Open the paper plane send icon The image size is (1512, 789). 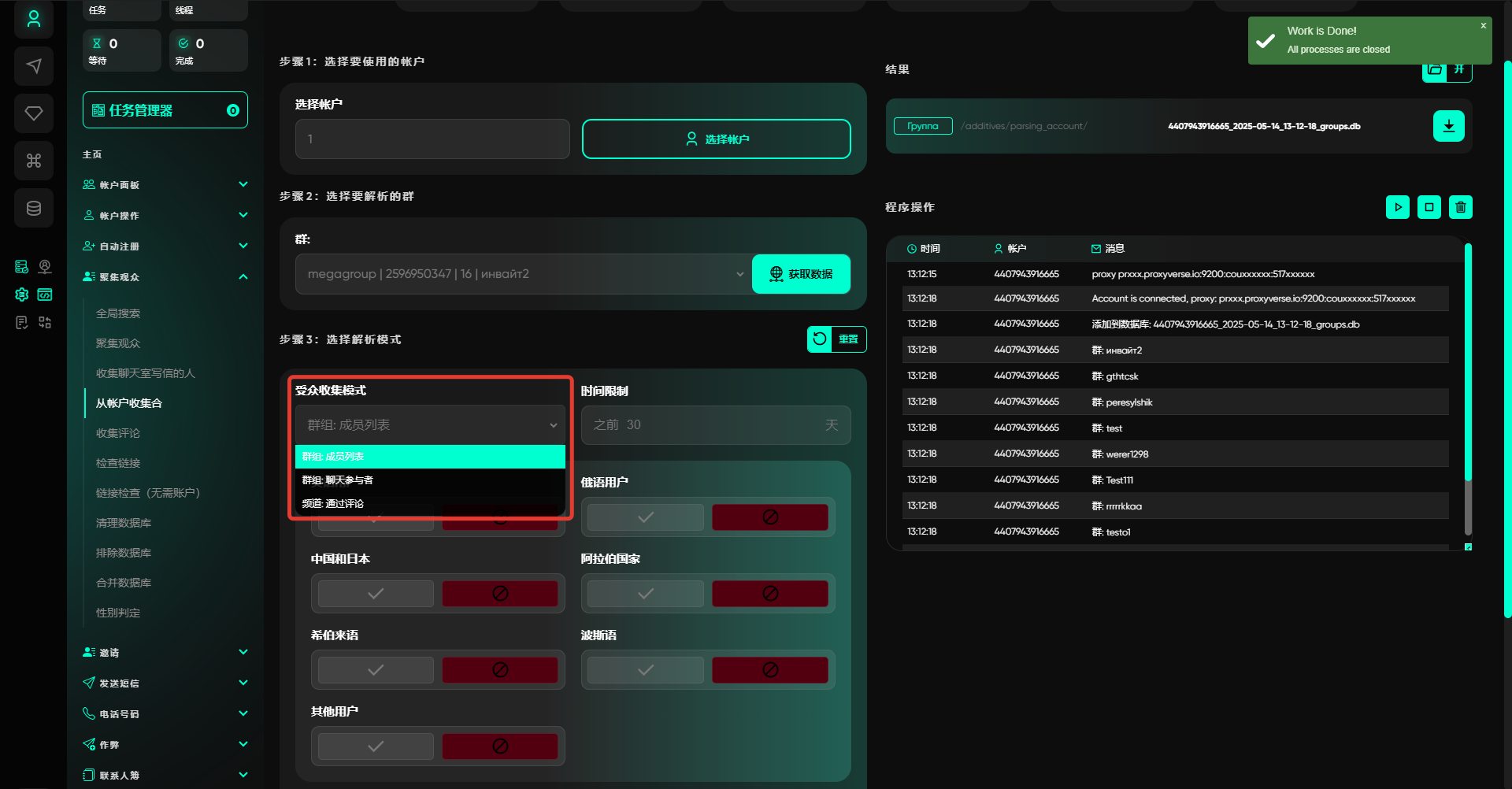tap(34, 66)
